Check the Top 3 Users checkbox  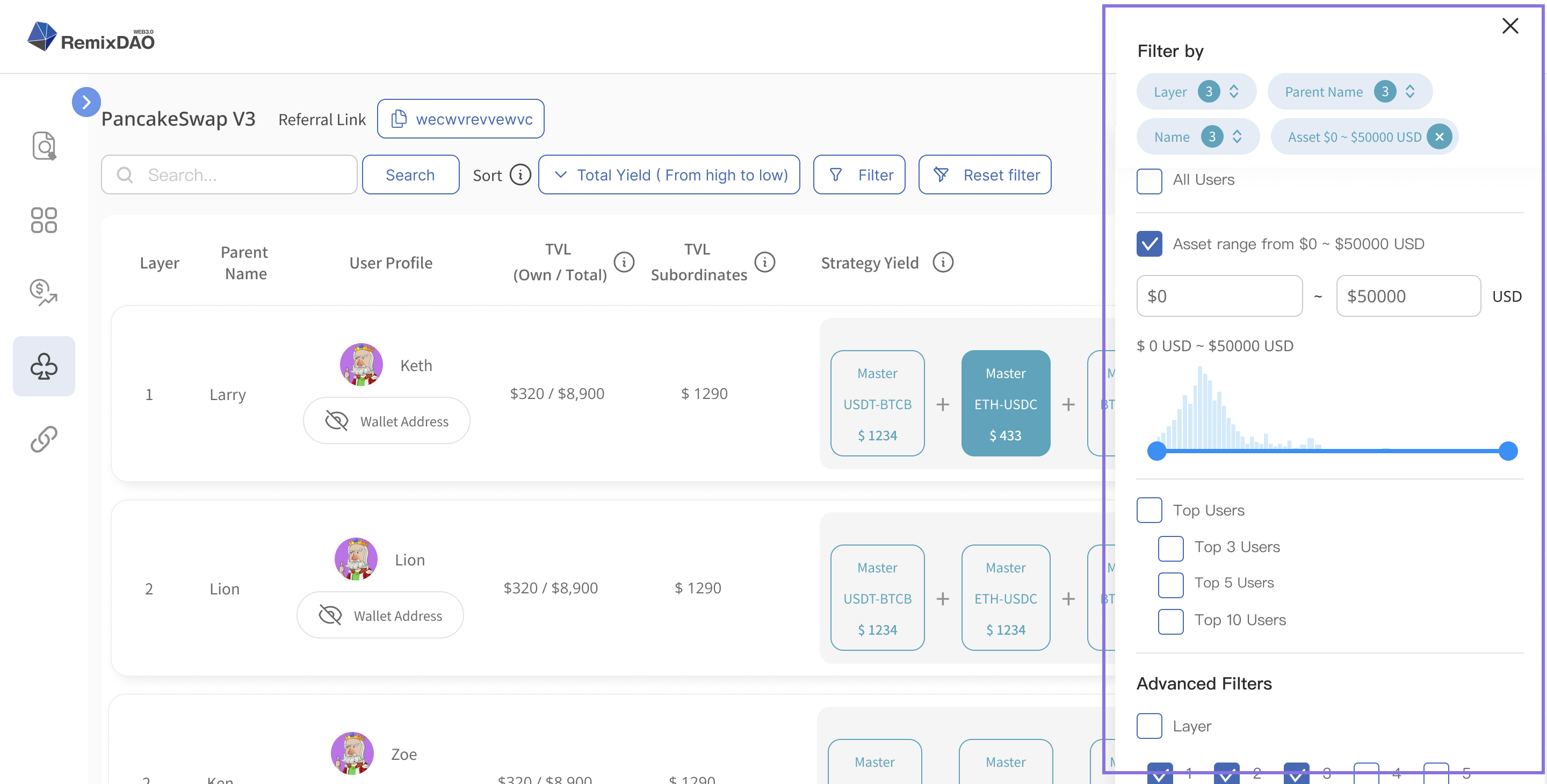point(1170,548)
